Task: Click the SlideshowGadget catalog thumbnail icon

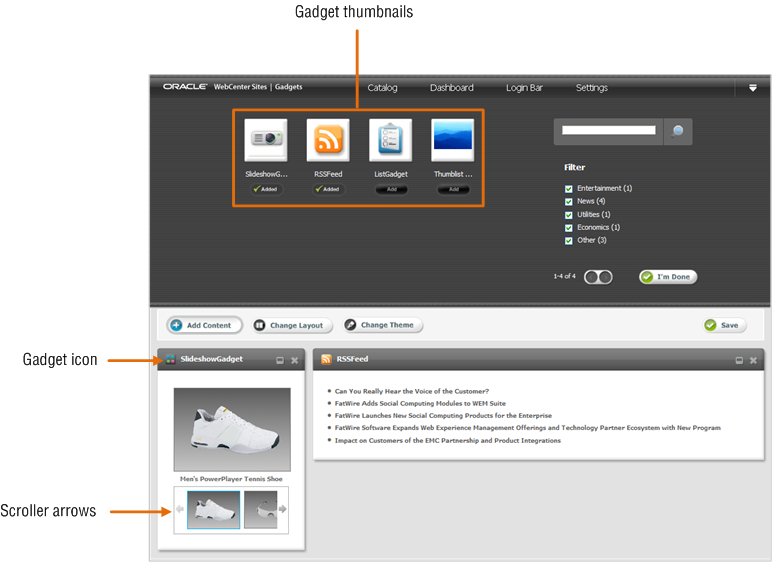Action: (x=266, y=140)
